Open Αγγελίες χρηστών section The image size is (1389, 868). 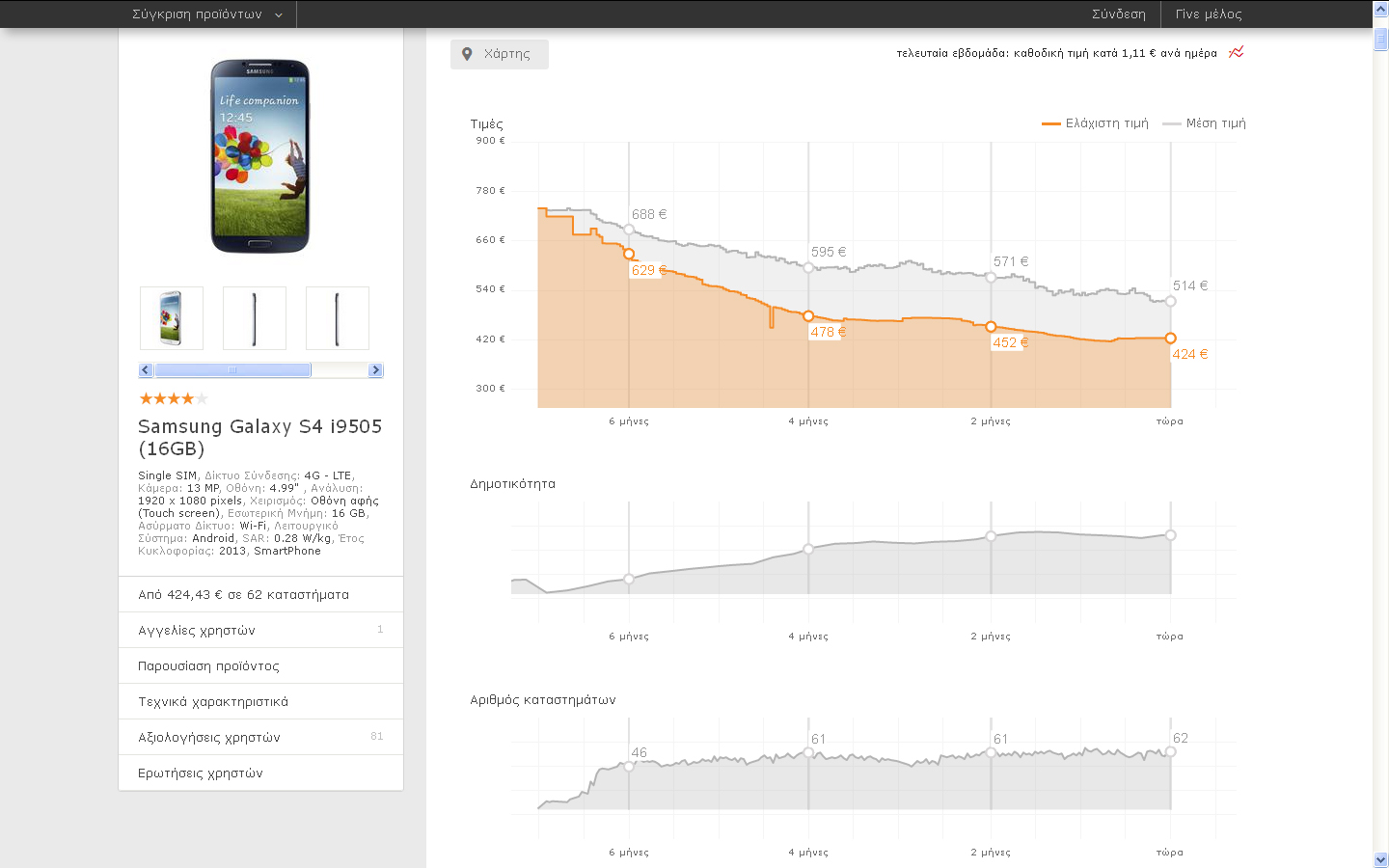point(260,630)
